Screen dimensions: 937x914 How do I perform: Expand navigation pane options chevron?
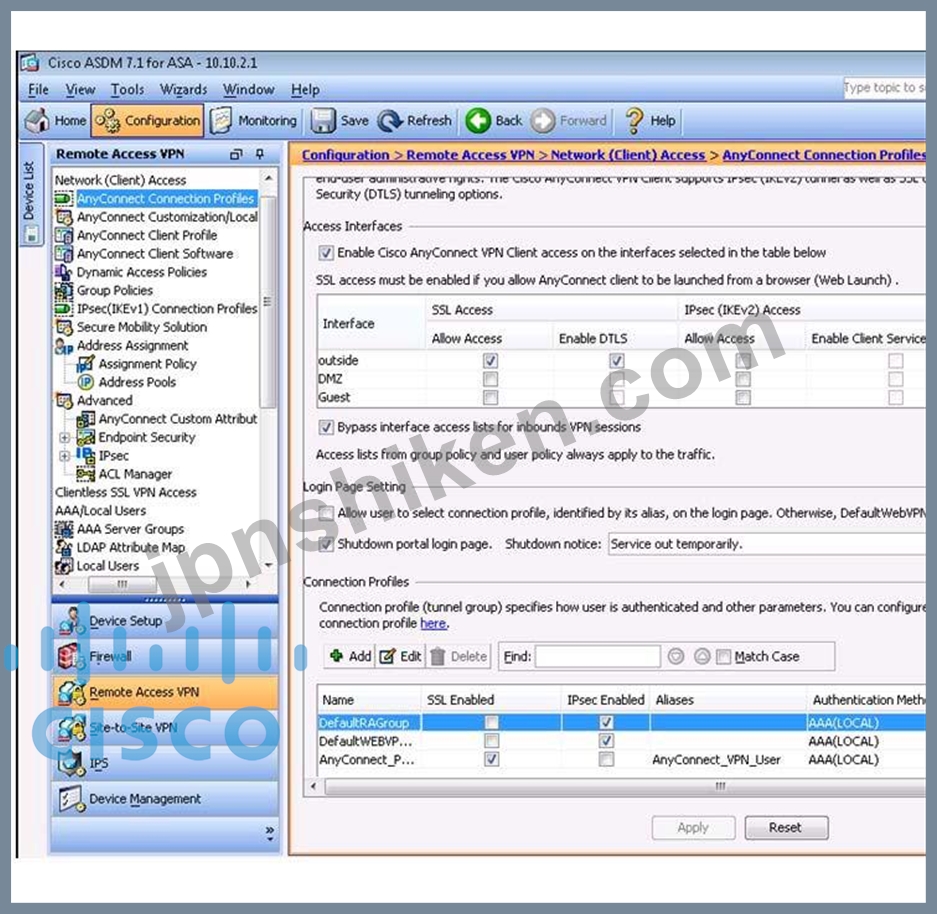(270, 833)
